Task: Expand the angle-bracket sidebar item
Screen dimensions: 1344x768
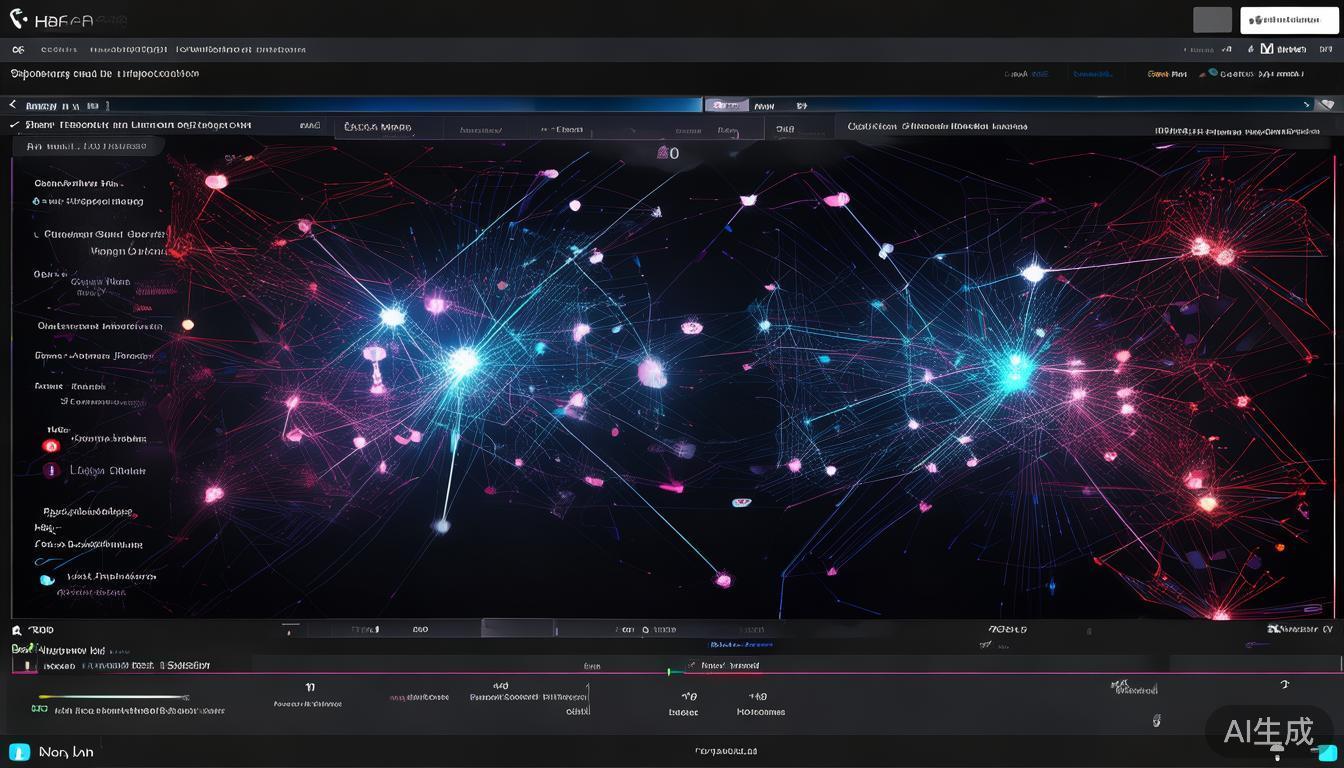Action: pos(36,234)
